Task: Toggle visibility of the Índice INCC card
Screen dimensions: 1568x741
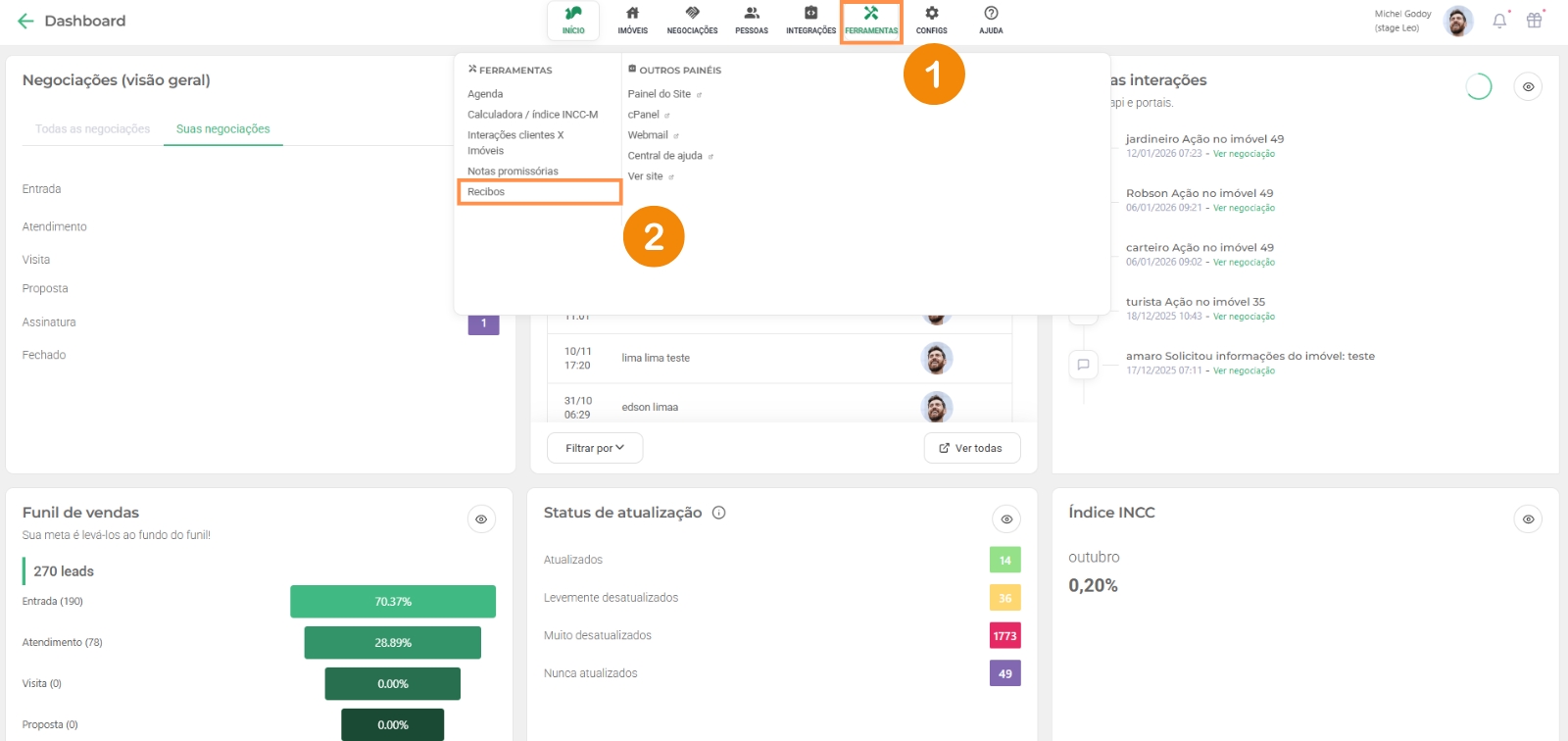Action: 1528,519
